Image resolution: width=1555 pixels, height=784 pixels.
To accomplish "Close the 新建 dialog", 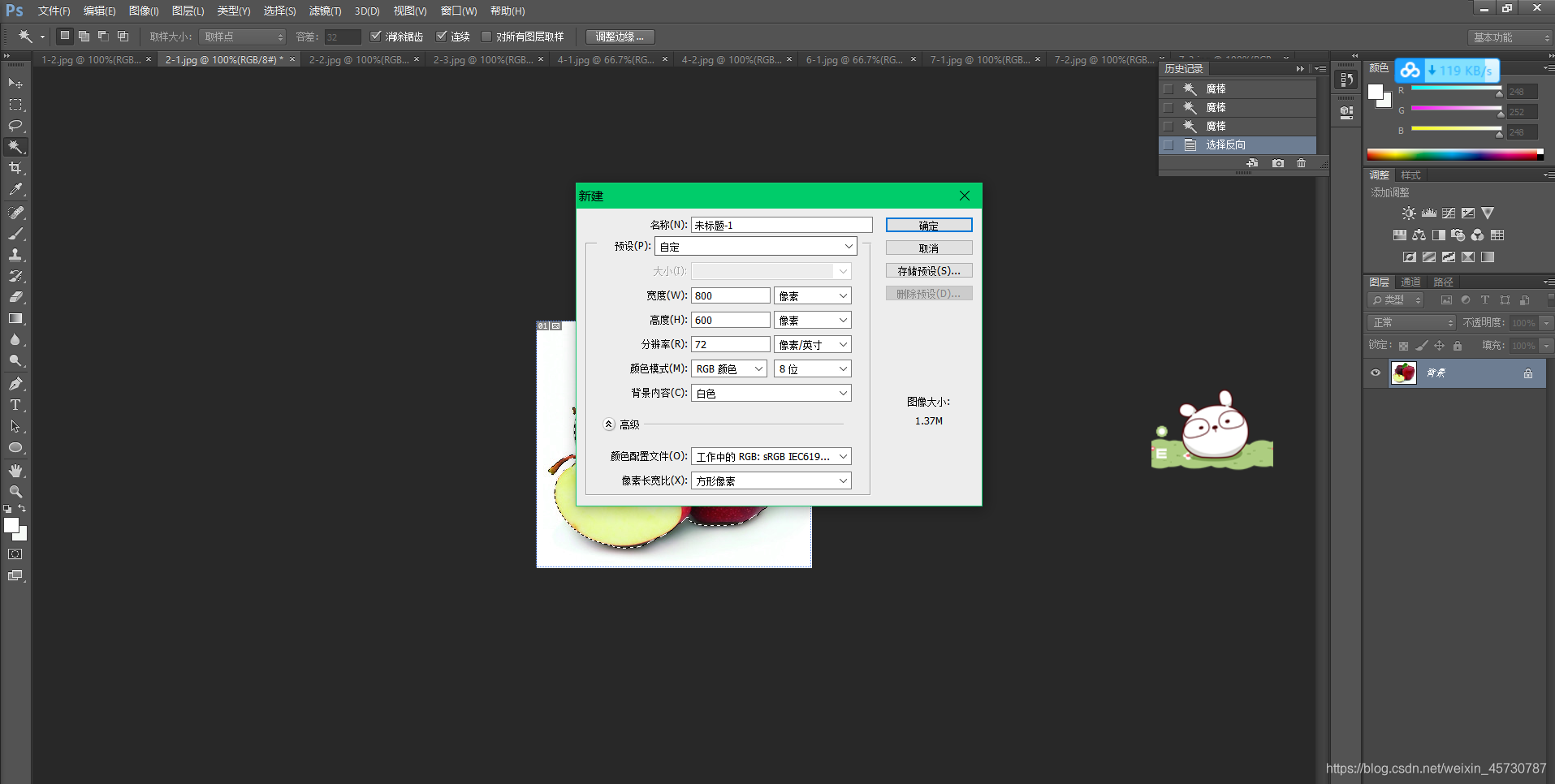I will 965,196.
